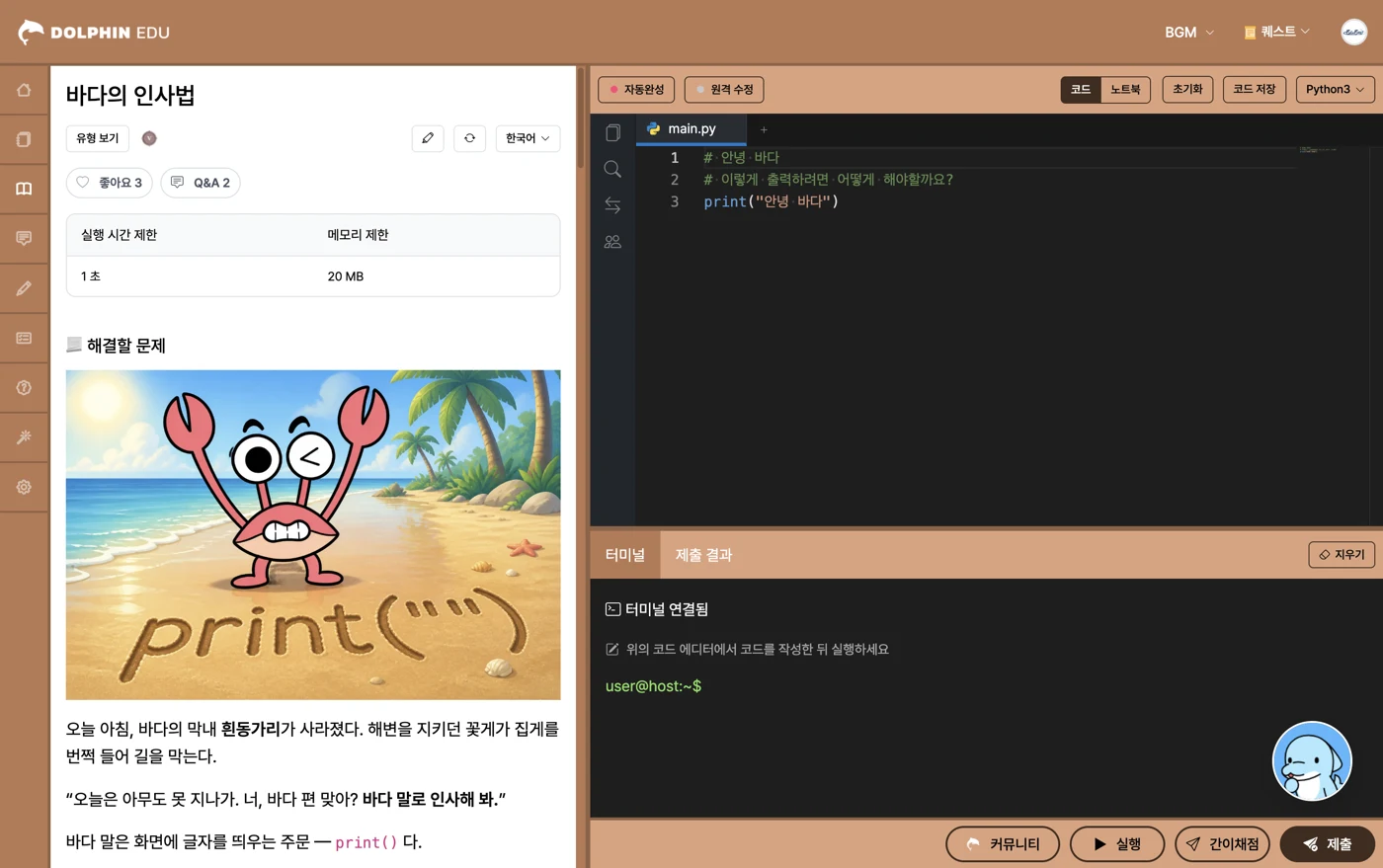This screenshot has height=868, width=1383.
Task: Open the Python3 language selector
Action: coord(1335,89)
